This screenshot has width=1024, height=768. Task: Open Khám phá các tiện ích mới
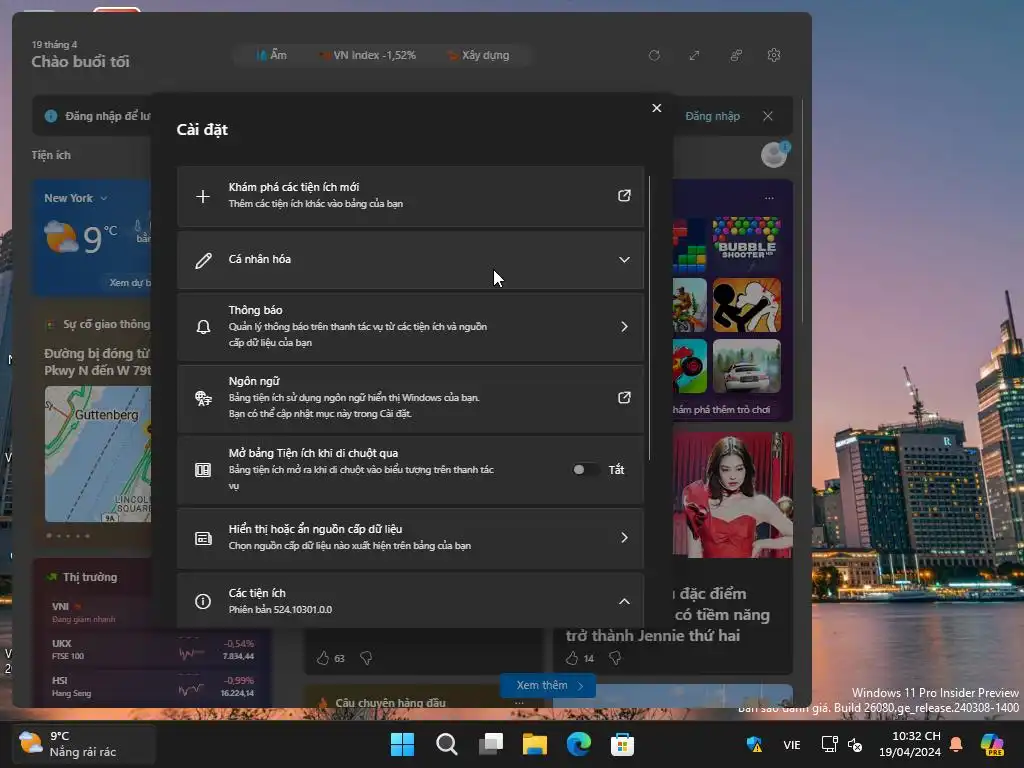tap(411, 196)
